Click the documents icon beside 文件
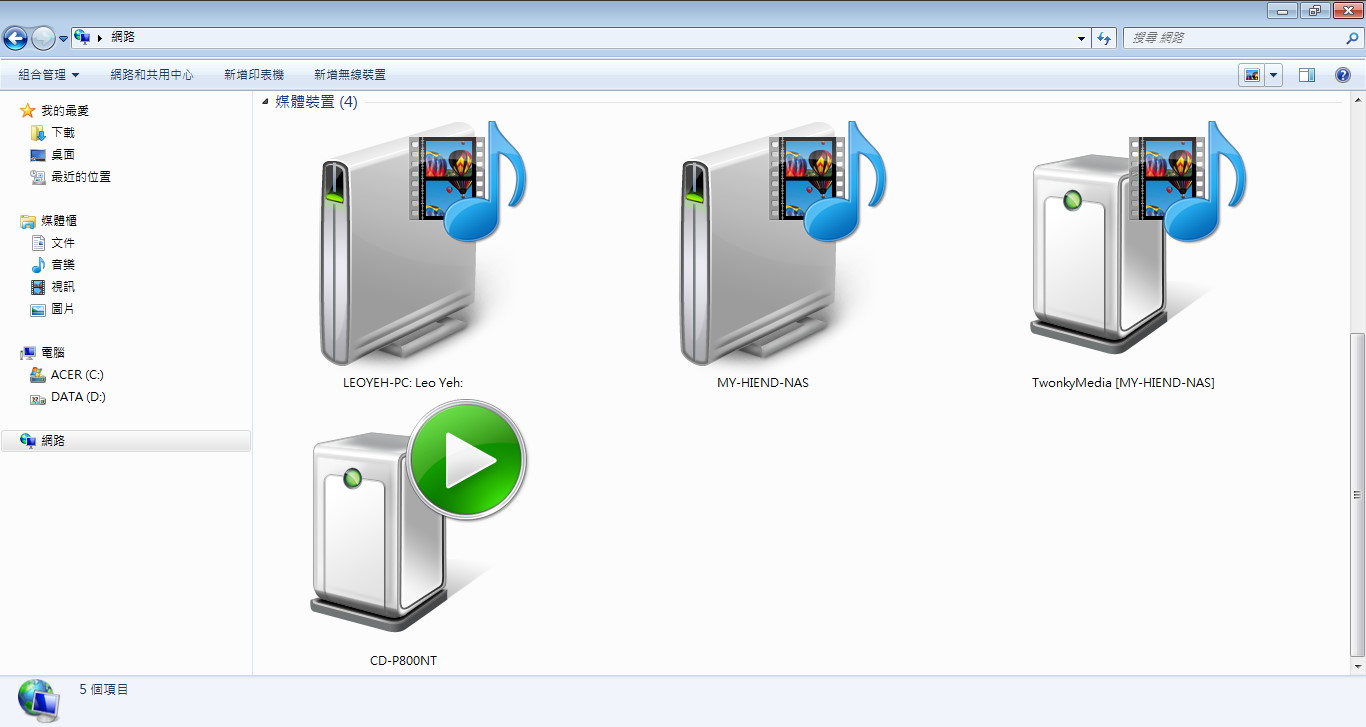This screenshot has height=727, width=1366. point(38,243)
